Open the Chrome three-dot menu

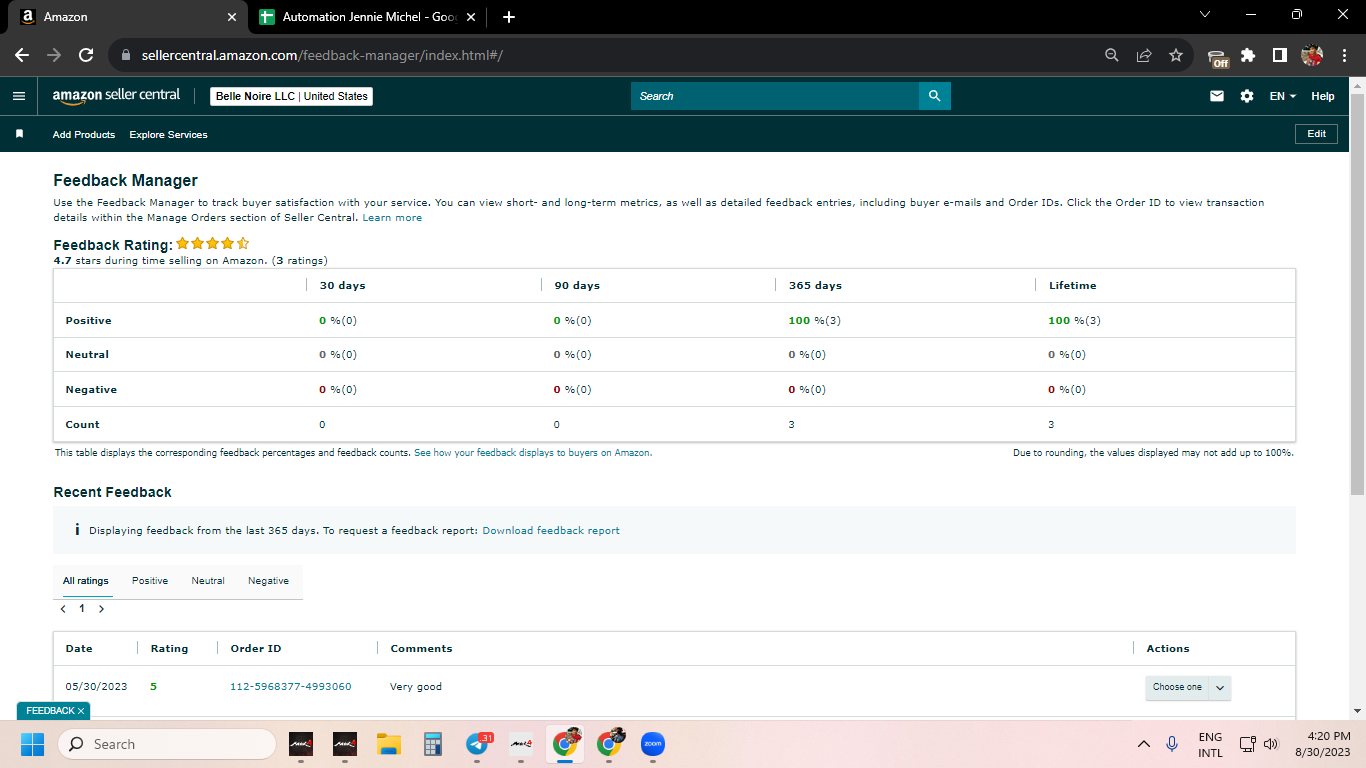(x=1343, y=55)
